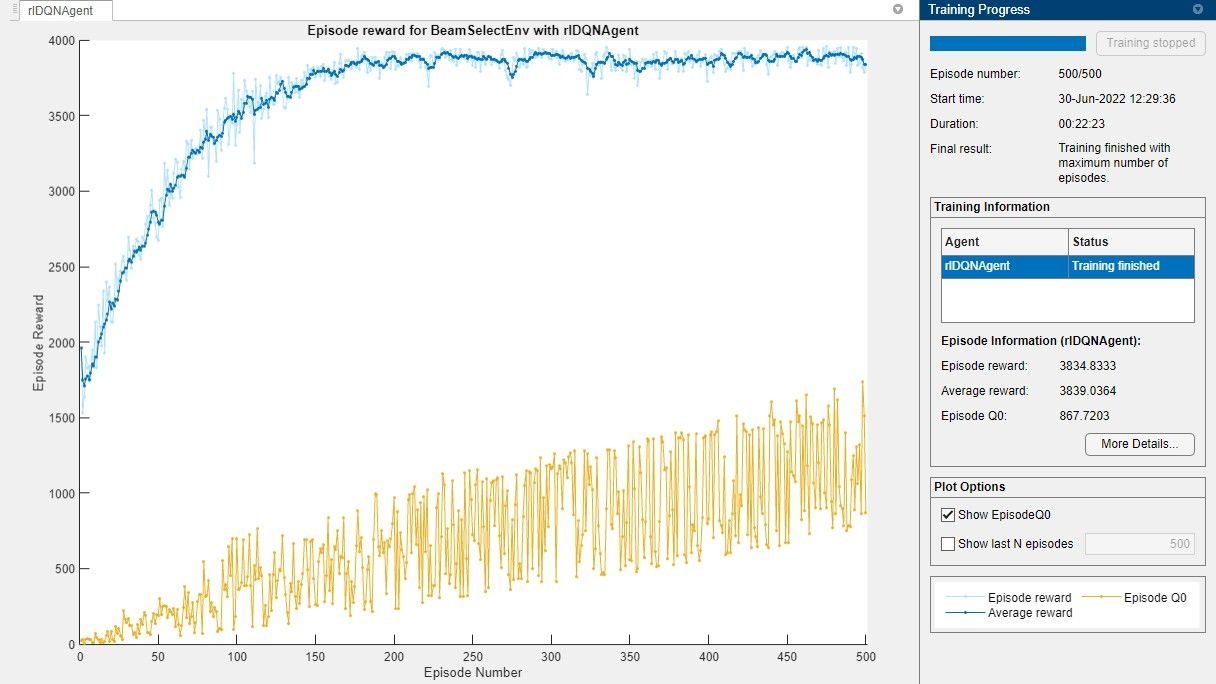Click the blue training progress bar
1216x684 pixels.
[1007, 43]
